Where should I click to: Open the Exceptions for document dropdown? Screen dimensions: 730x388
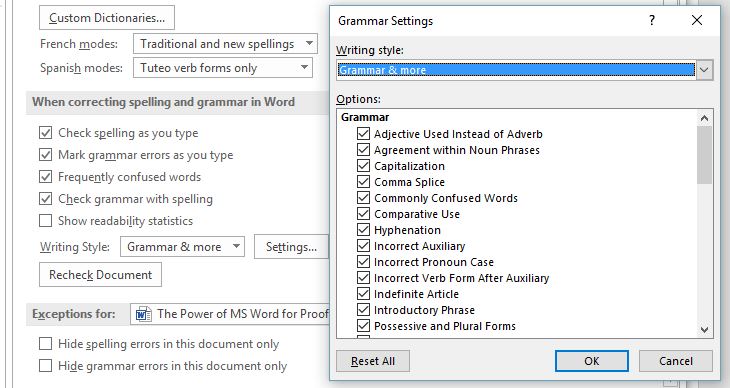[x=230, y=314]
